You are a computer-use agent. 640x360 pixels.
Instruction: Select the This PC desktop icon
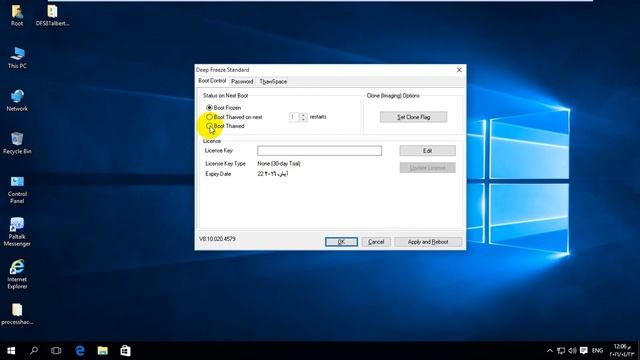(x=17, y=58)
